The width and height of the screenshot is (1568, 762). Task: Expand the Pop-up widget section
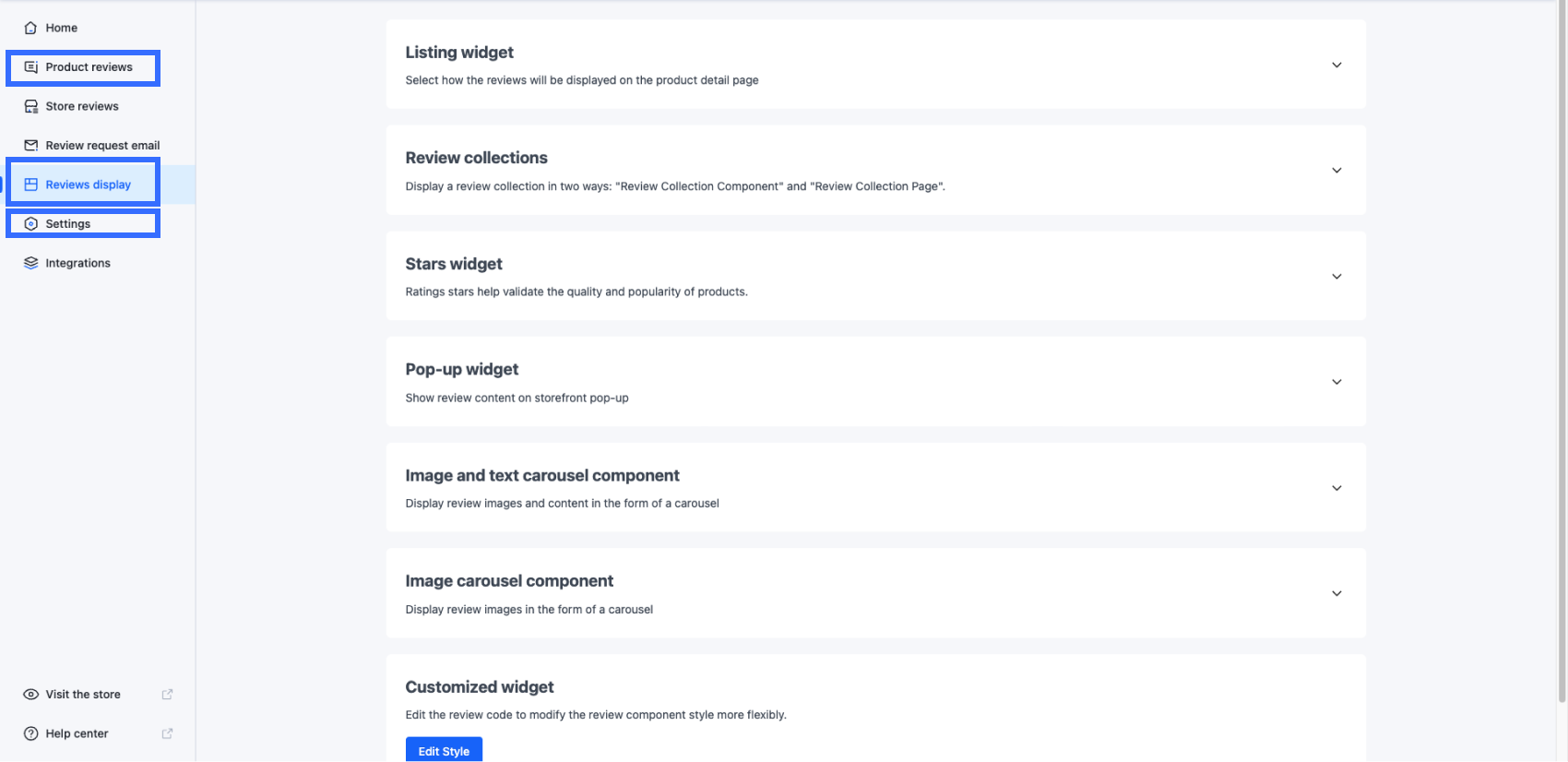[x=1336, y=381]
